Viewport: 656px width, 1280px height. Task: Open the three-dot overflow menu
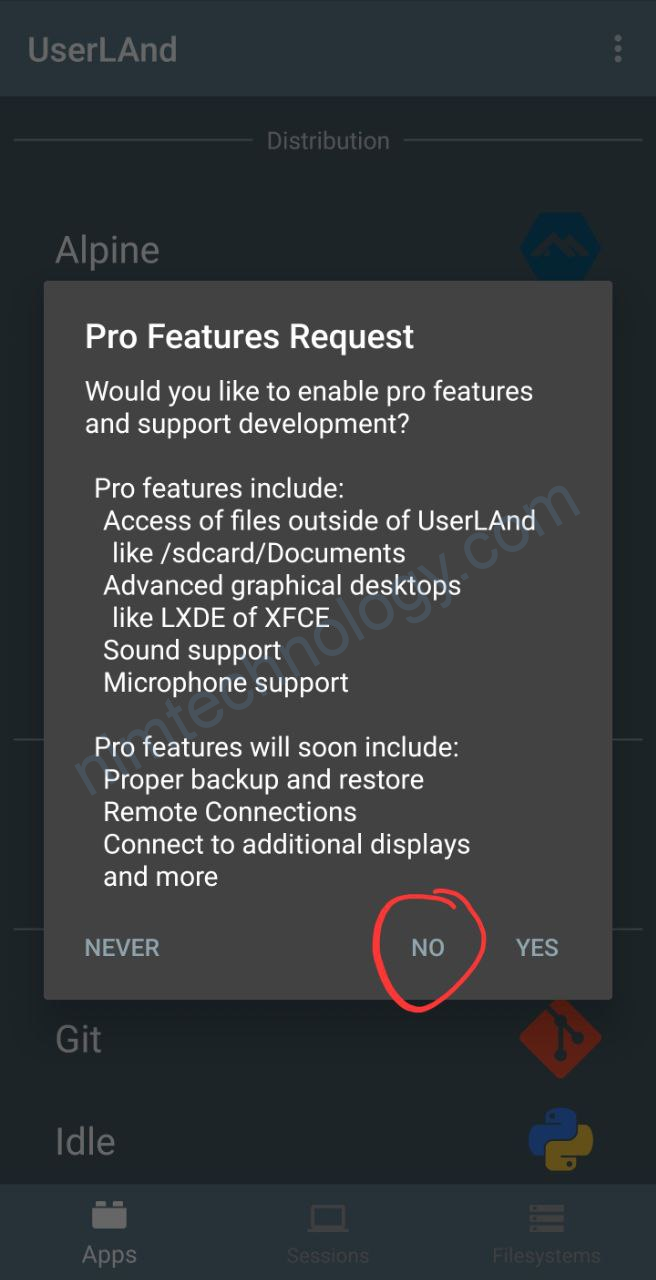[x=618, y=48]
